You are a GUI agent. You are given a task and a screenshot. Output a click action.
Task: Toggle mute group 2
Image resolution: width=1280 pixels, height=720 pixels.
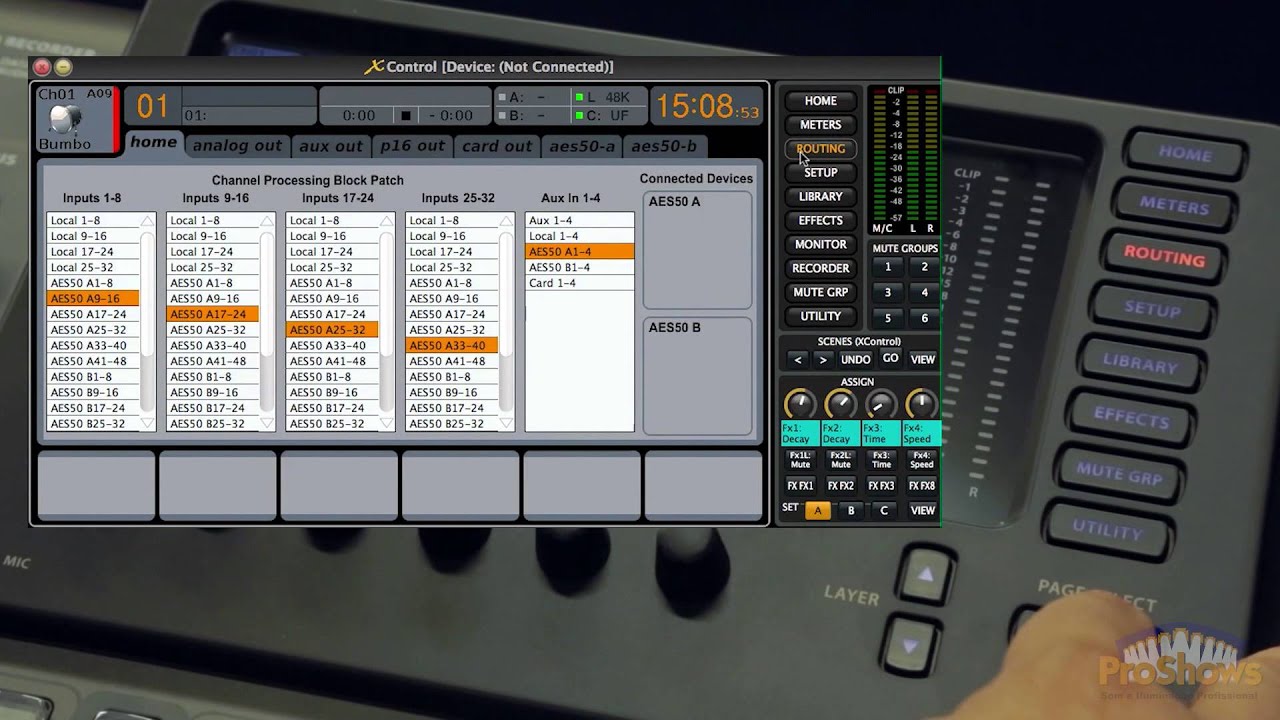[924, 268]
